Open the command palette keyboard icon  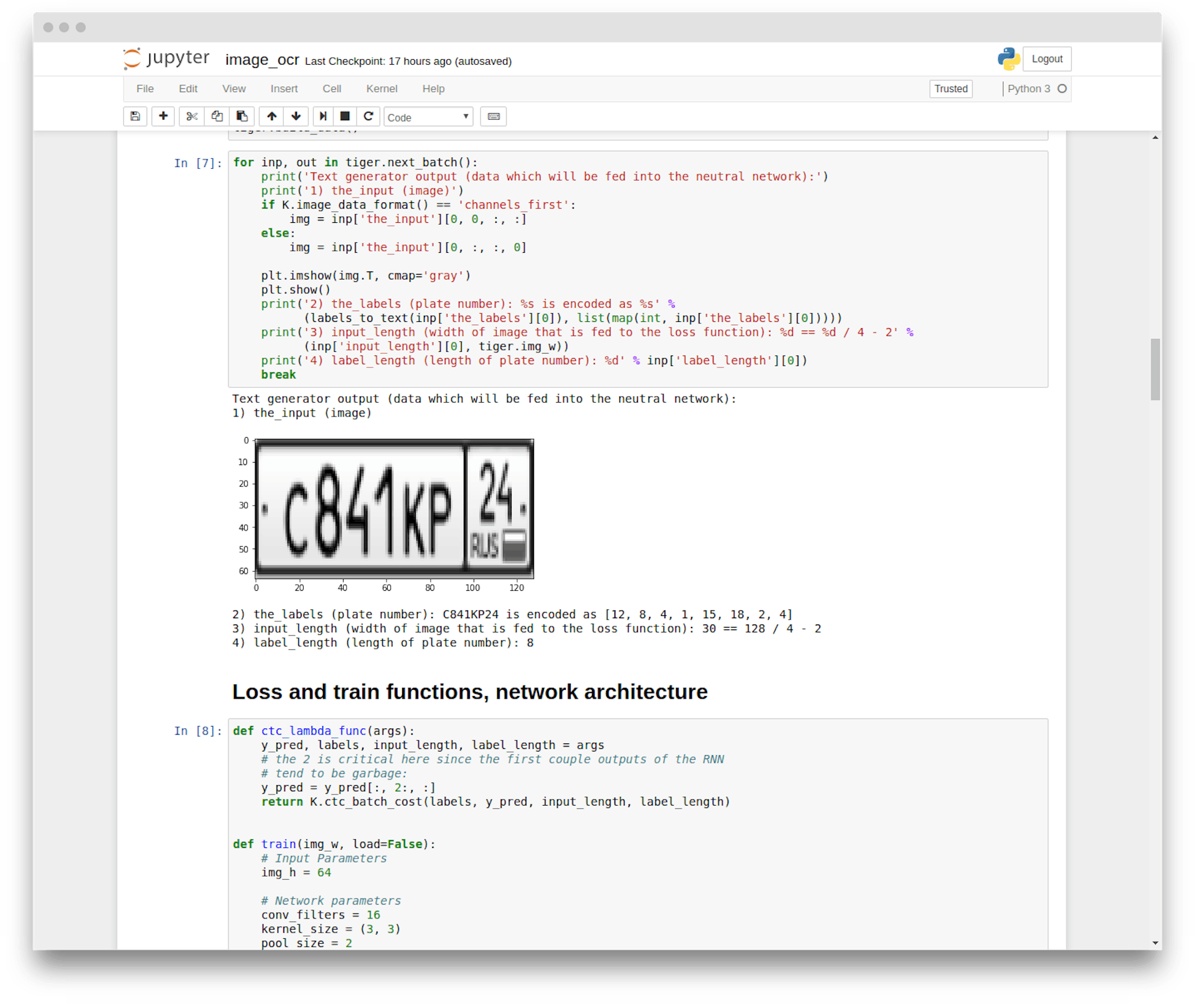(x=493, y=116)
